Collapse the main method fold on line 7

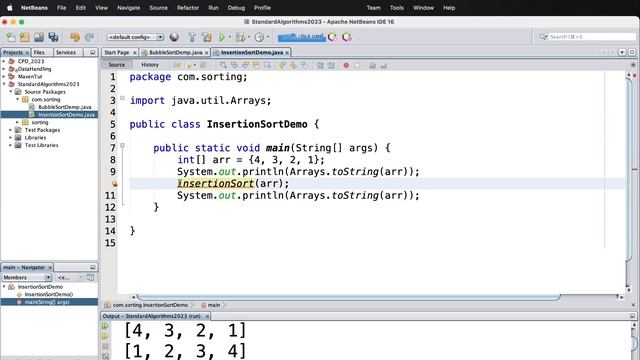pos(122,145)
